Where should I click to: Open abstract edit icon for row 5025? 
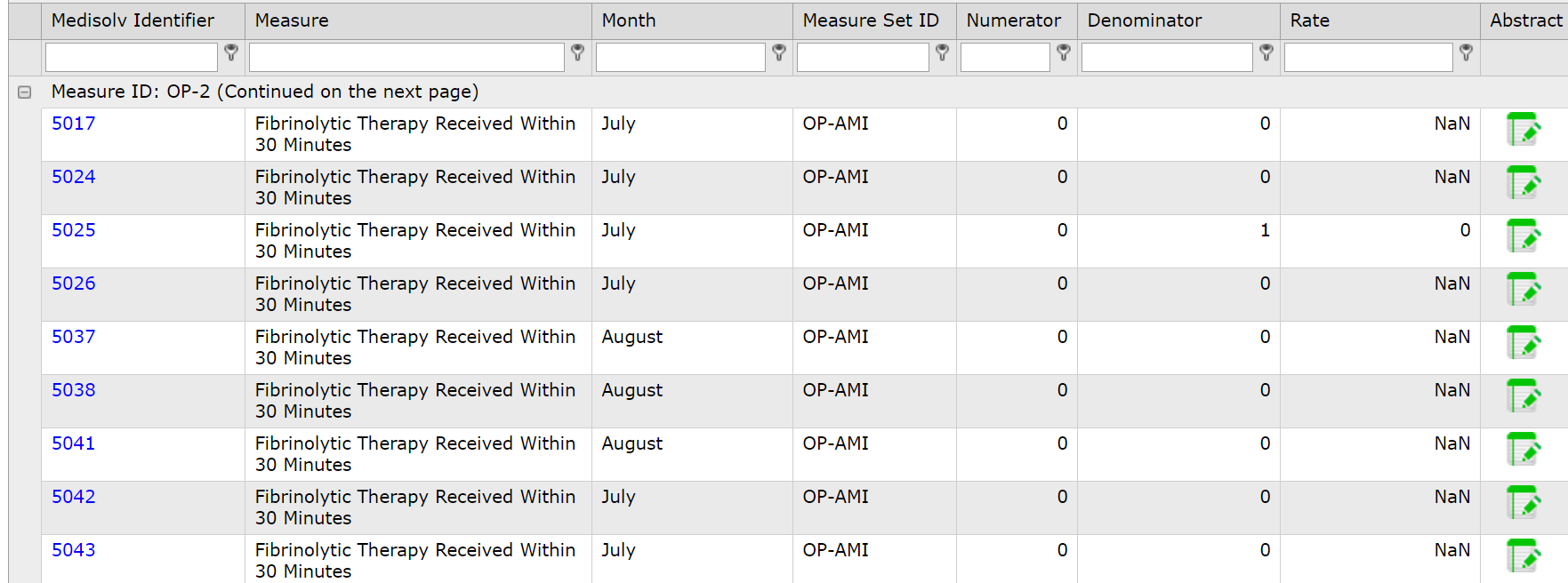coord(1523,236)
